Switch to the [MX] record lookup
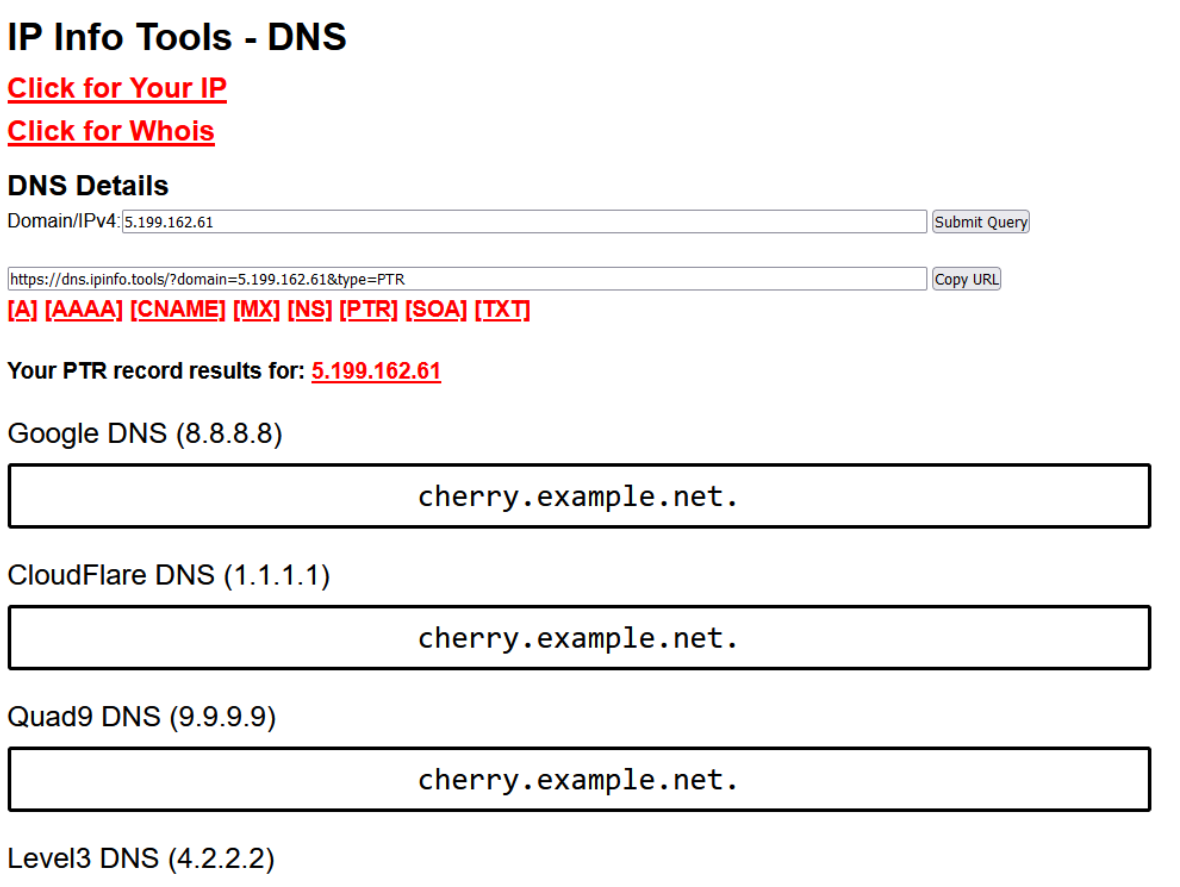This screenshot has height=887, width=1180. coord(256,310)
